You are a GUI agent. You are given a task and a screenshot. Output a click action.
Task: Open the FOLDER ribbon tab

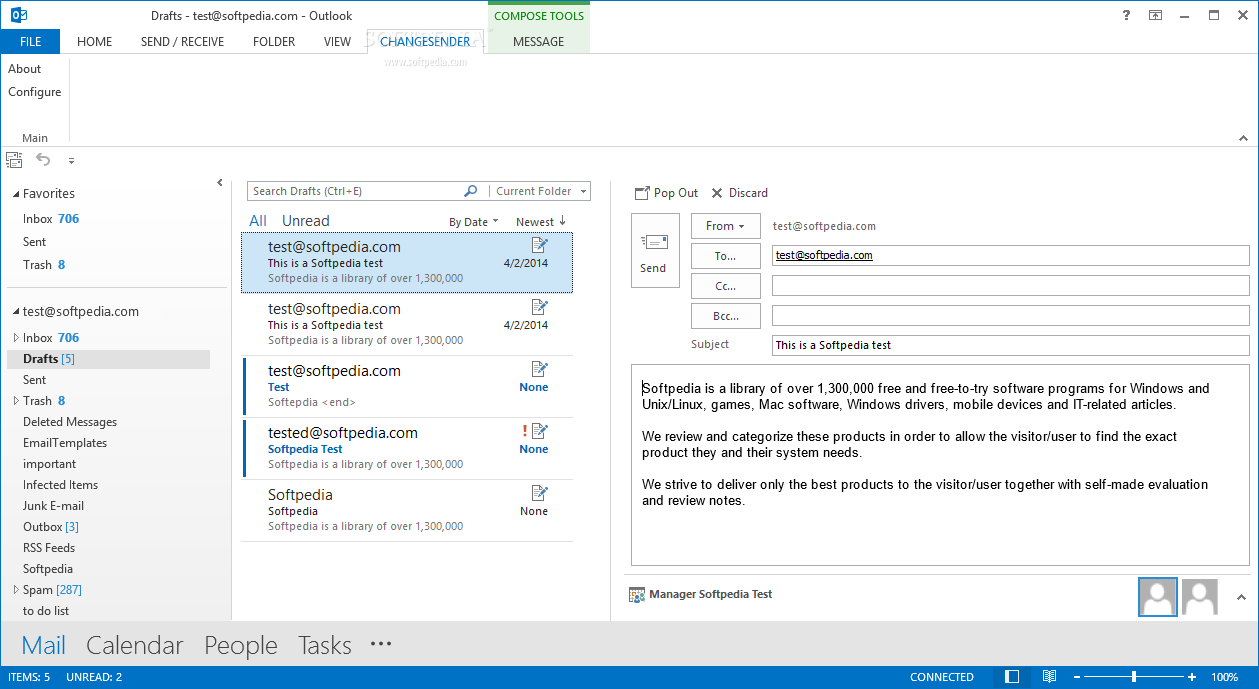pyautogui.click(x=274, y=42)
